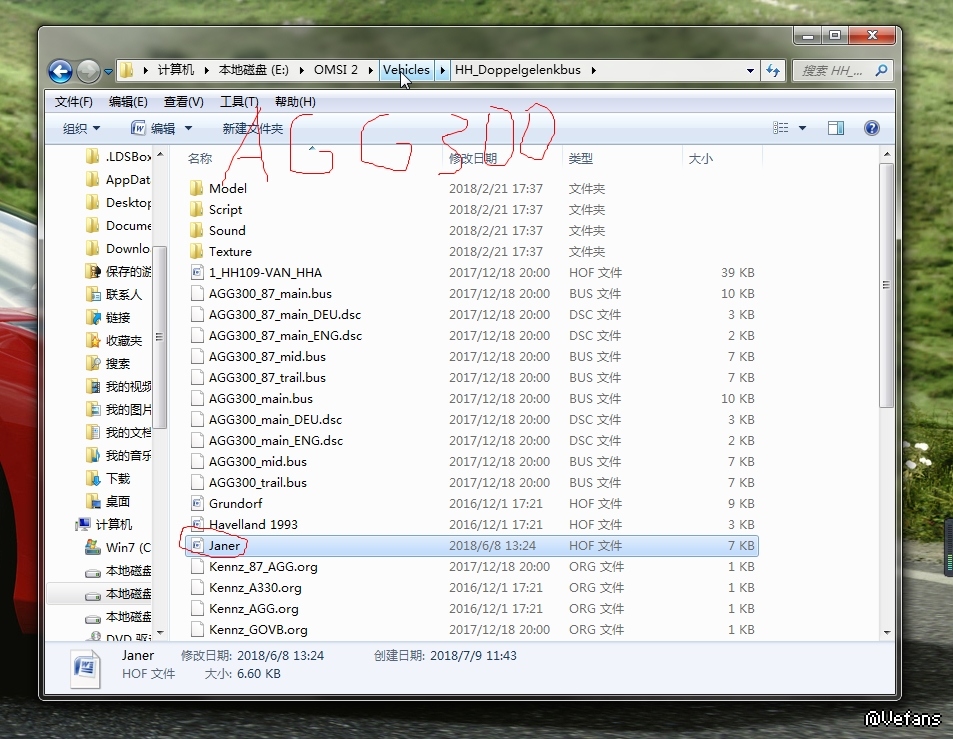The height and width of the screenshot is (739, 953).
Task: Open the 帮助(H) menu
Action: tap(295, 101)
